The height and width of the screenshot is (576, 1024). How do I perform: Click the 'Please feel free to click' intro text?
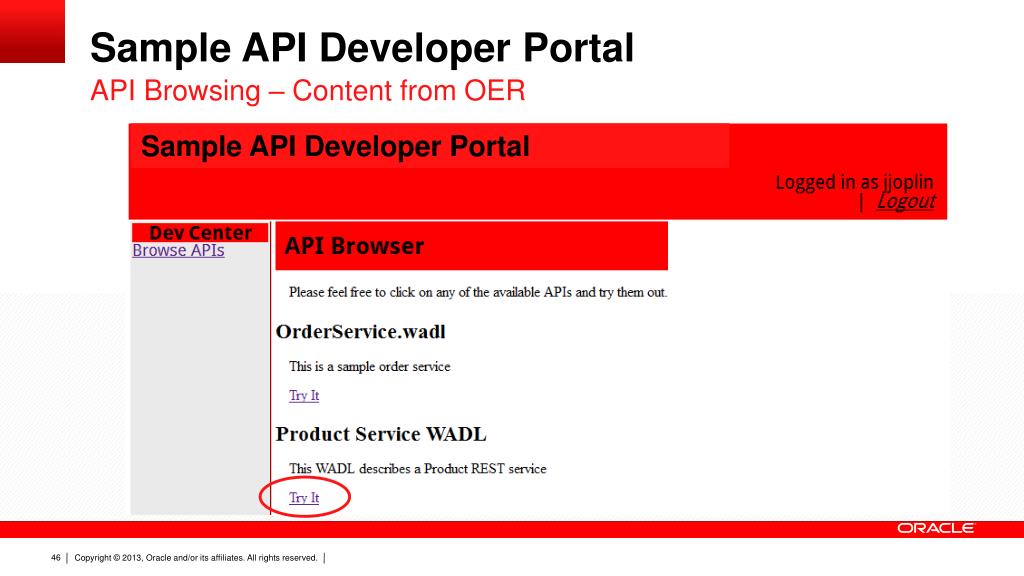478,293
